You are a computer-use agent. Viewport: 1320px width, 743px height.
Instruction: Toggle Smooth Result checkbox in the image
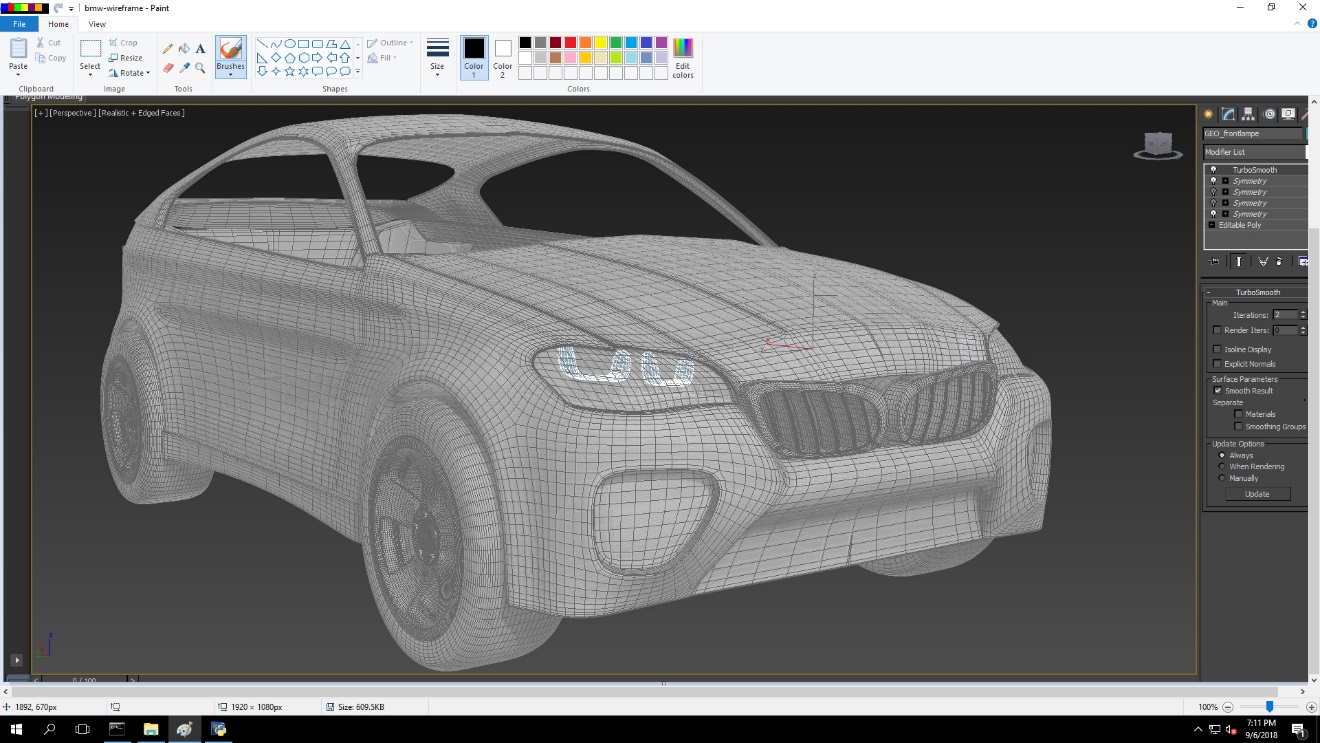coord(1217,391)
